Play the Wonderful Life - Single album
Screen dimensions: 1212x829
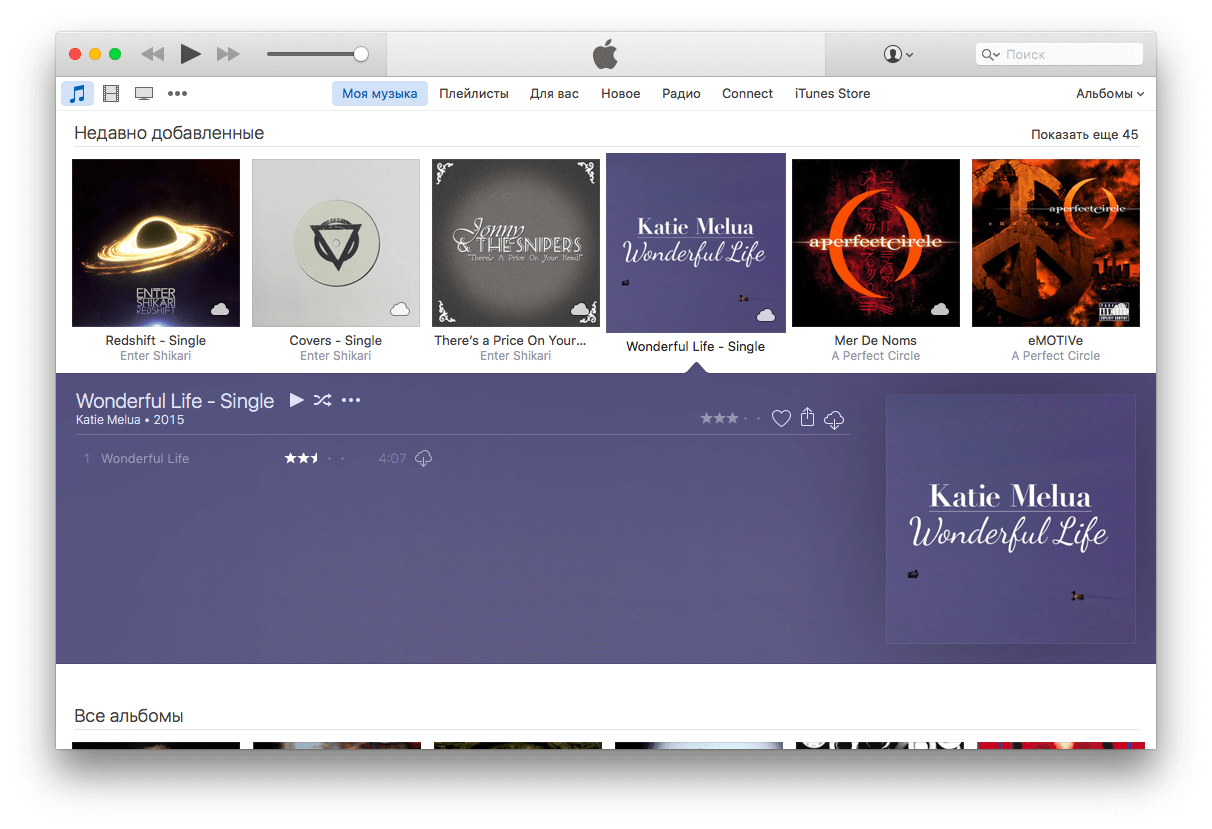(296, 400)
